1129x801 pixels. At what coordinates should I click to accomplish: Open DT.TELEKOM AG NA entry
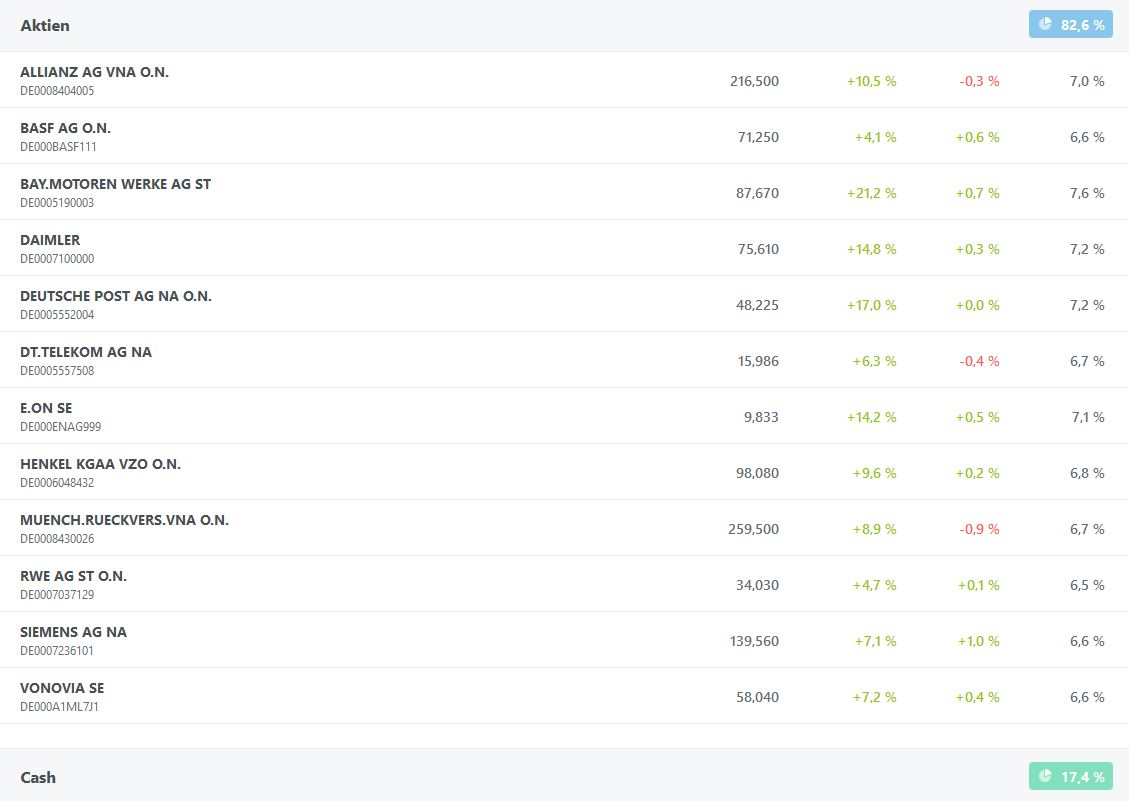(86, 352)
